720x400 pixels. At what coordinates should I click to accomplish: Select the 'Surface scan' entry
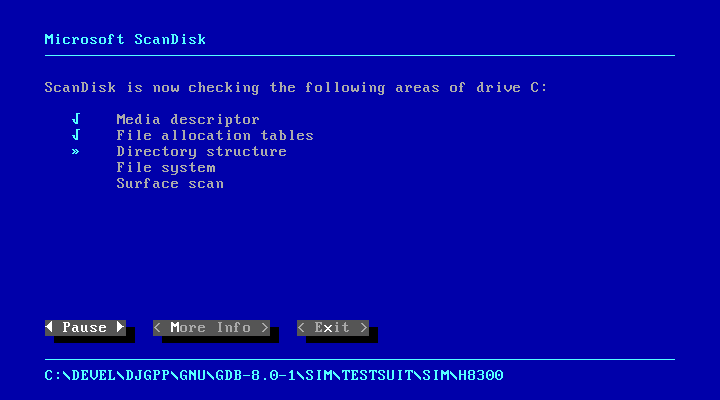[x=170, y=184]
